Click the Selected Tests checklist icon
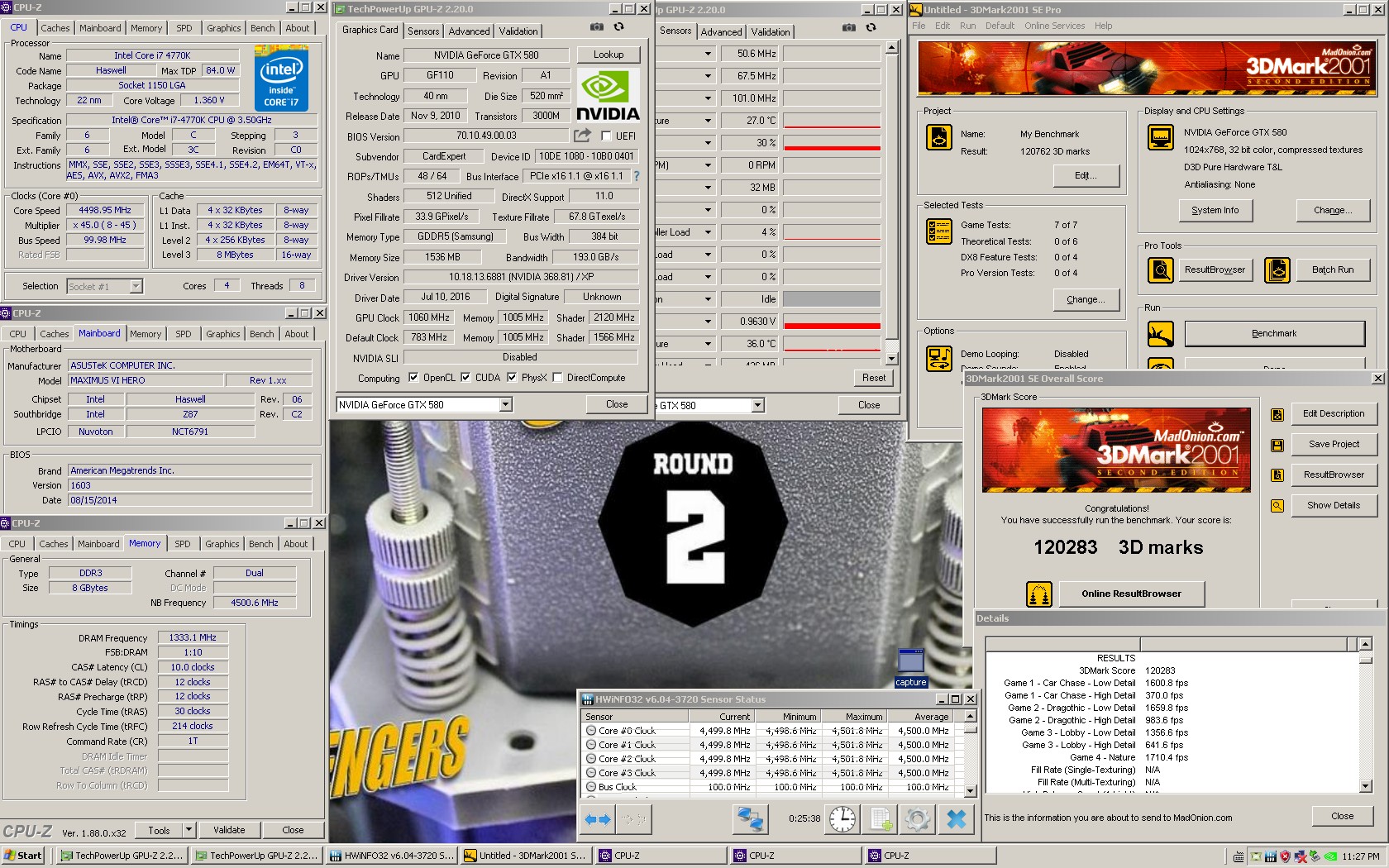Screen dimensions: 1389x868 click(x=939, y=231)
